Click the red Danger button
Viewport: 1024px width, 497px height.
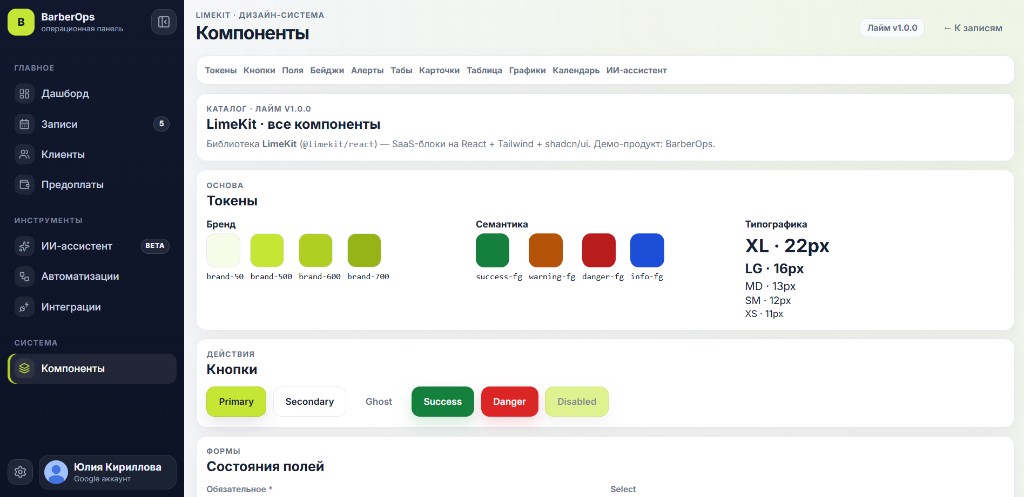pos(509,402)
